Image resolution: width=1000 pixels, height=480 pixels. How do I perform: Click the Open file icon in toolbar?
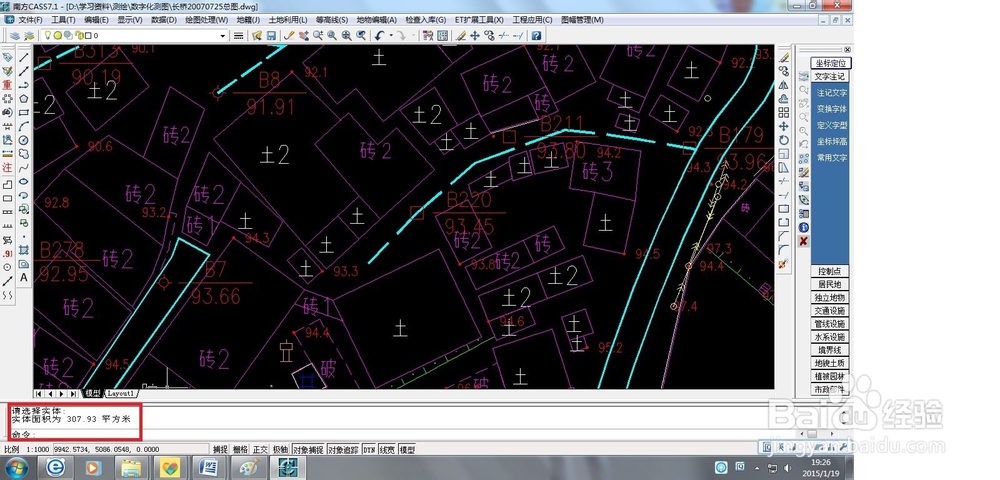(257, 36)
